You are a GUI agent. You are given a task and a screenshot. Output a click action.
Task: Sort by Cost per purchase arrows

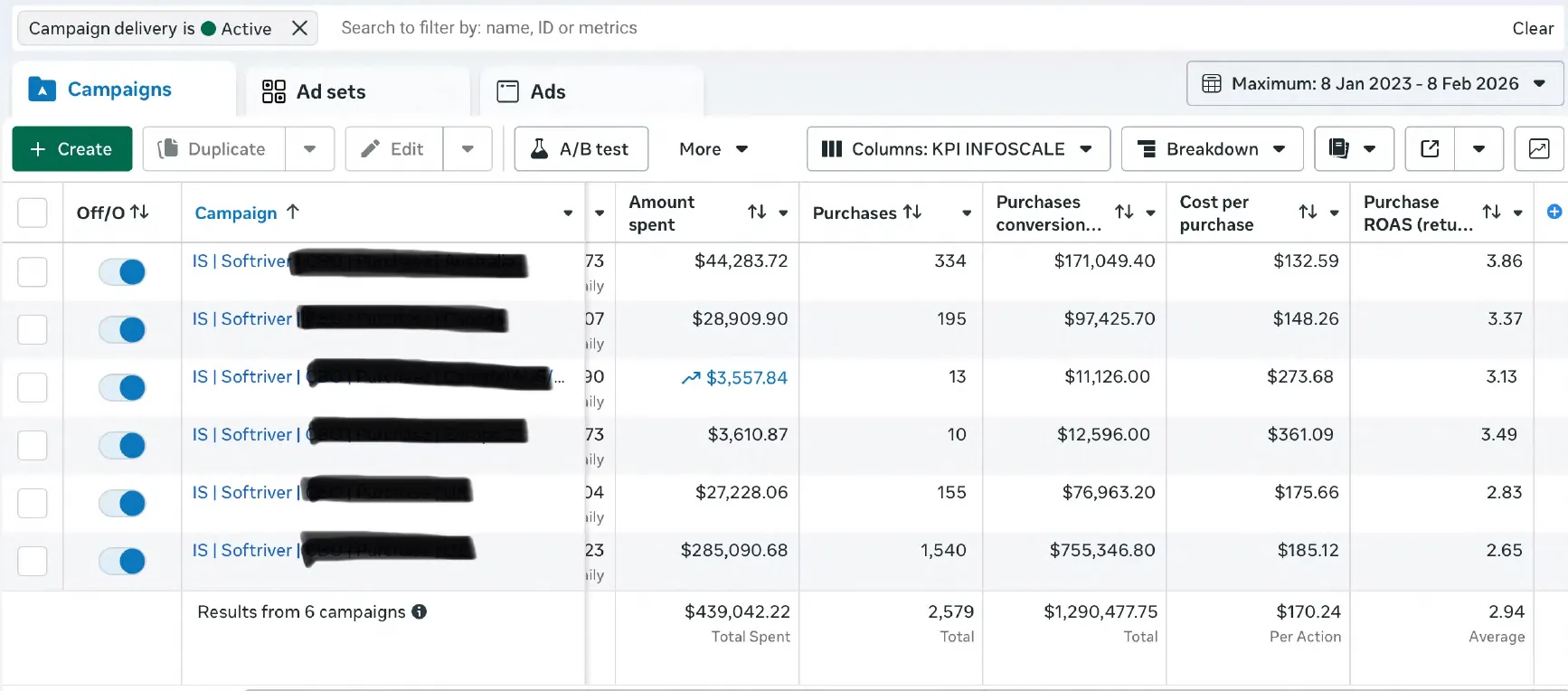(x=1308, y=212)
